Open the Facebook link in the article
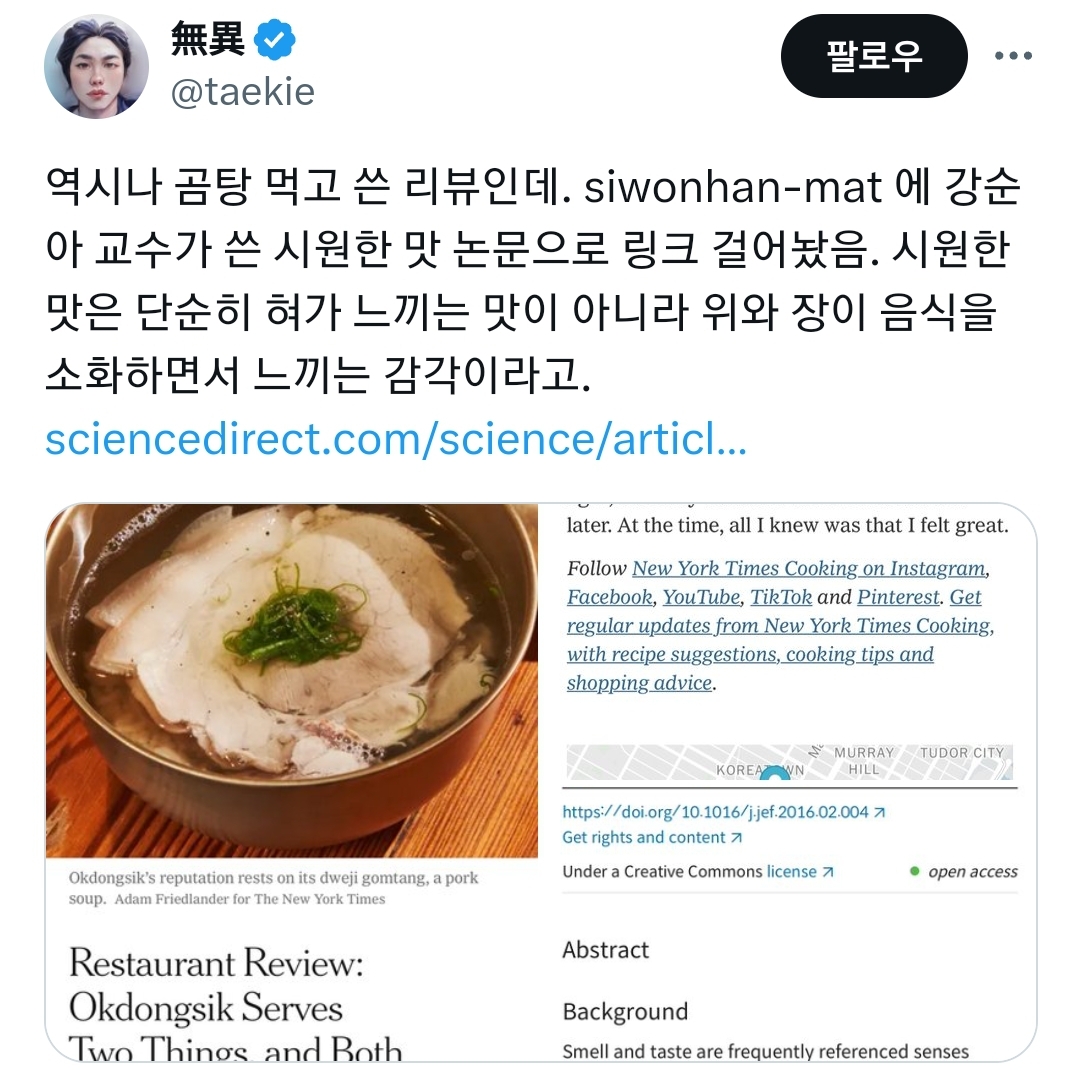1080x1070 pixels. coord(610,597)
